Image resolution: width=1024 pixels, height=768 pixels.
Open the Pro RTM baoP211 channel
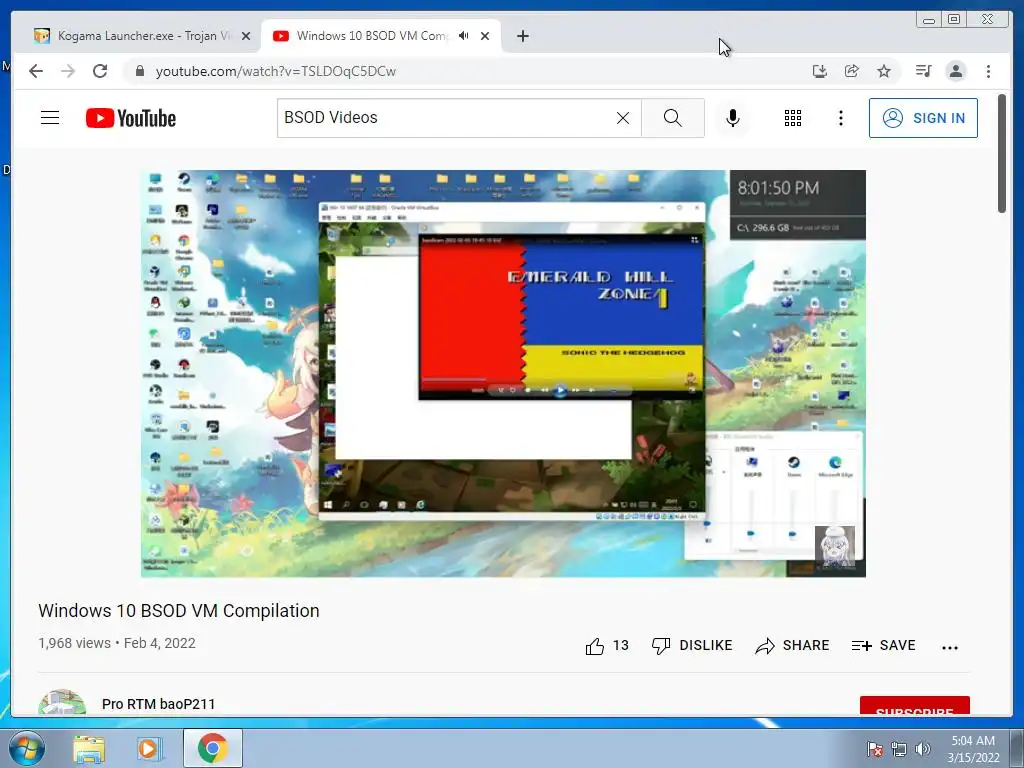click(159, 704)
